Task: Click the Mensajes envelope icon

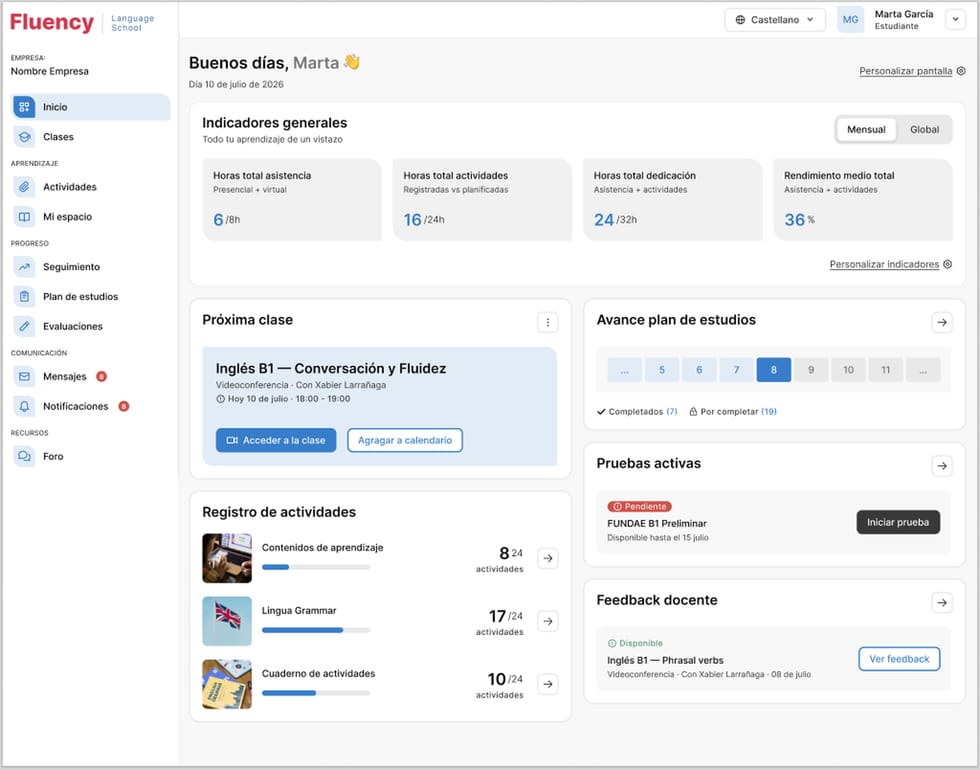Action: (24, 376)
